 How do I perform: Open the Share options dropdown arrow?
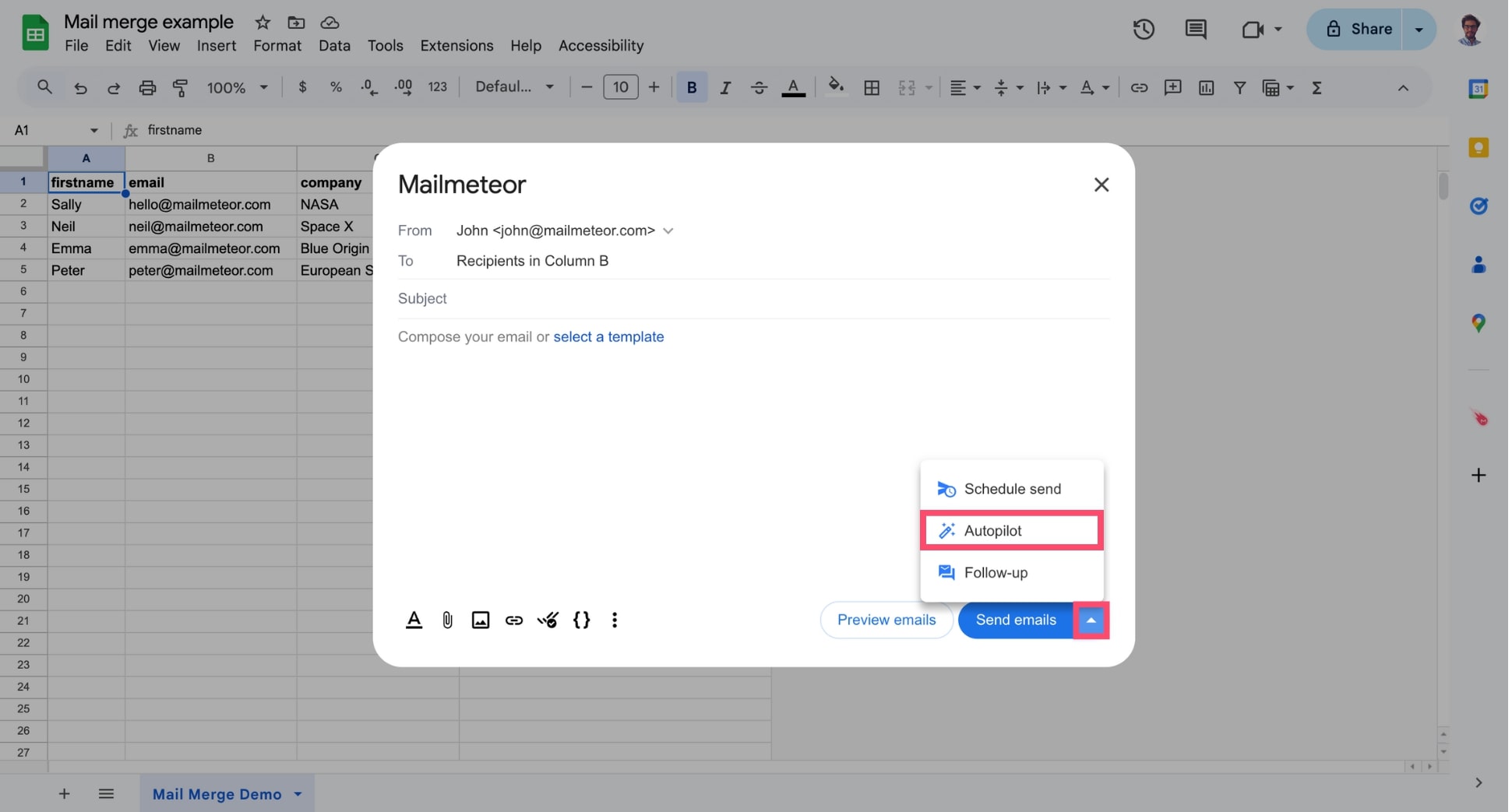tap(1419, 30)
